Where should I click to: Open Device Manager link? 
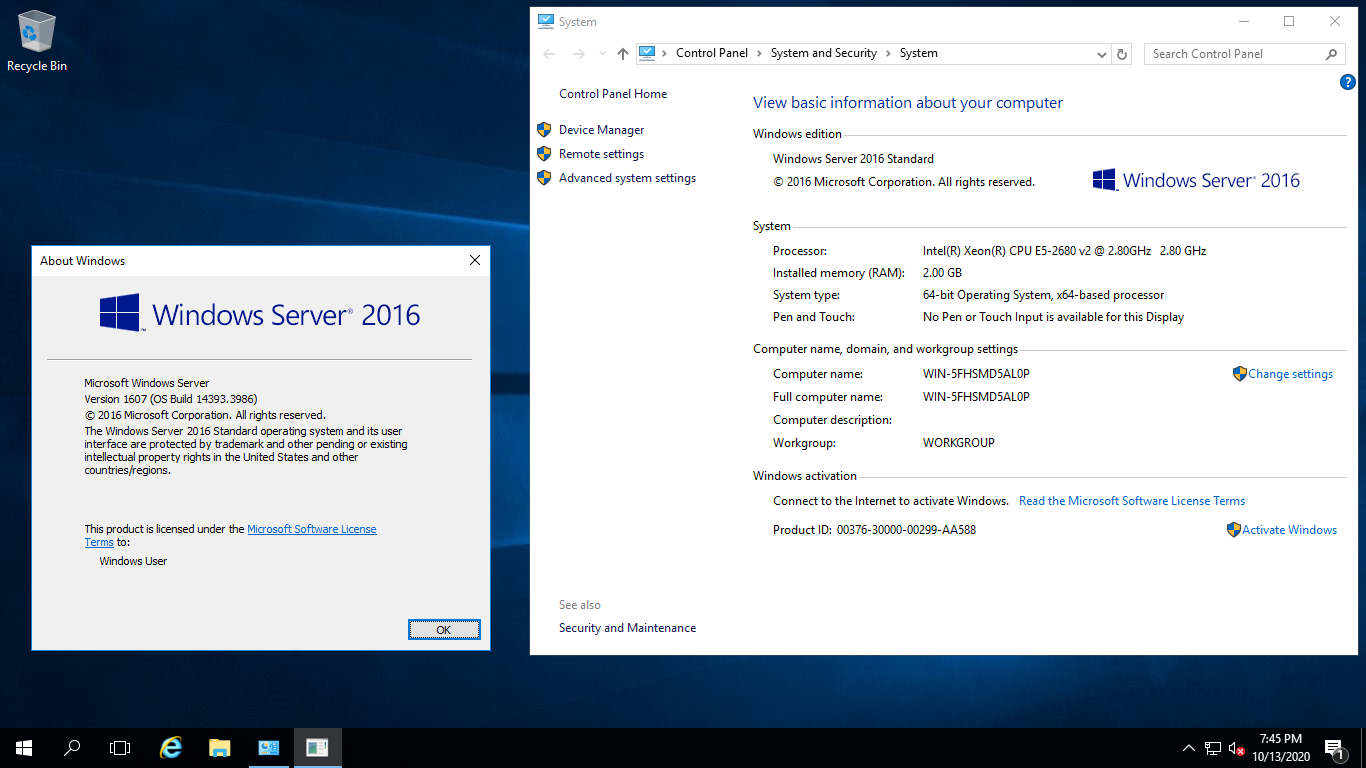pos(601,130)
